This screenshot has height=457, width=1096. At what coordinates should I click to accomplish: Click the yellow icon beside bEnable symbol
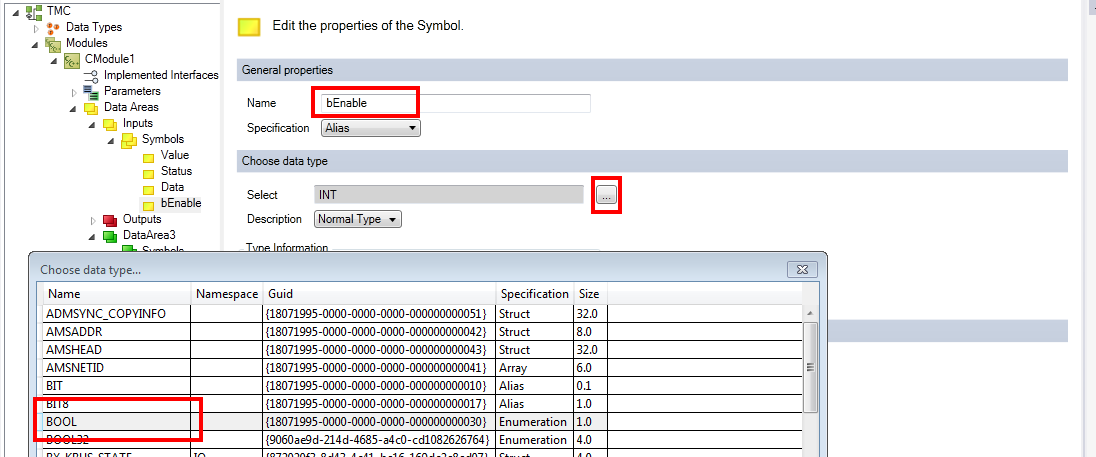pos(148,204)
